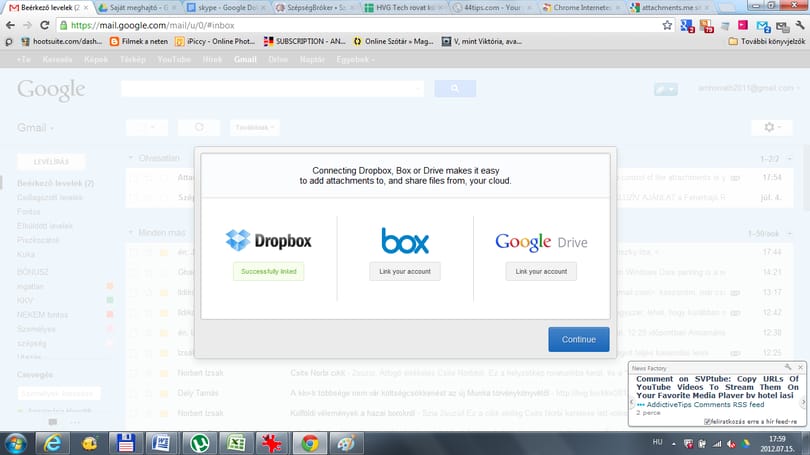The height and width of the screenshot is (455, 810).
Task: Click the News Factory wrench settings icon
Action: 788,367
